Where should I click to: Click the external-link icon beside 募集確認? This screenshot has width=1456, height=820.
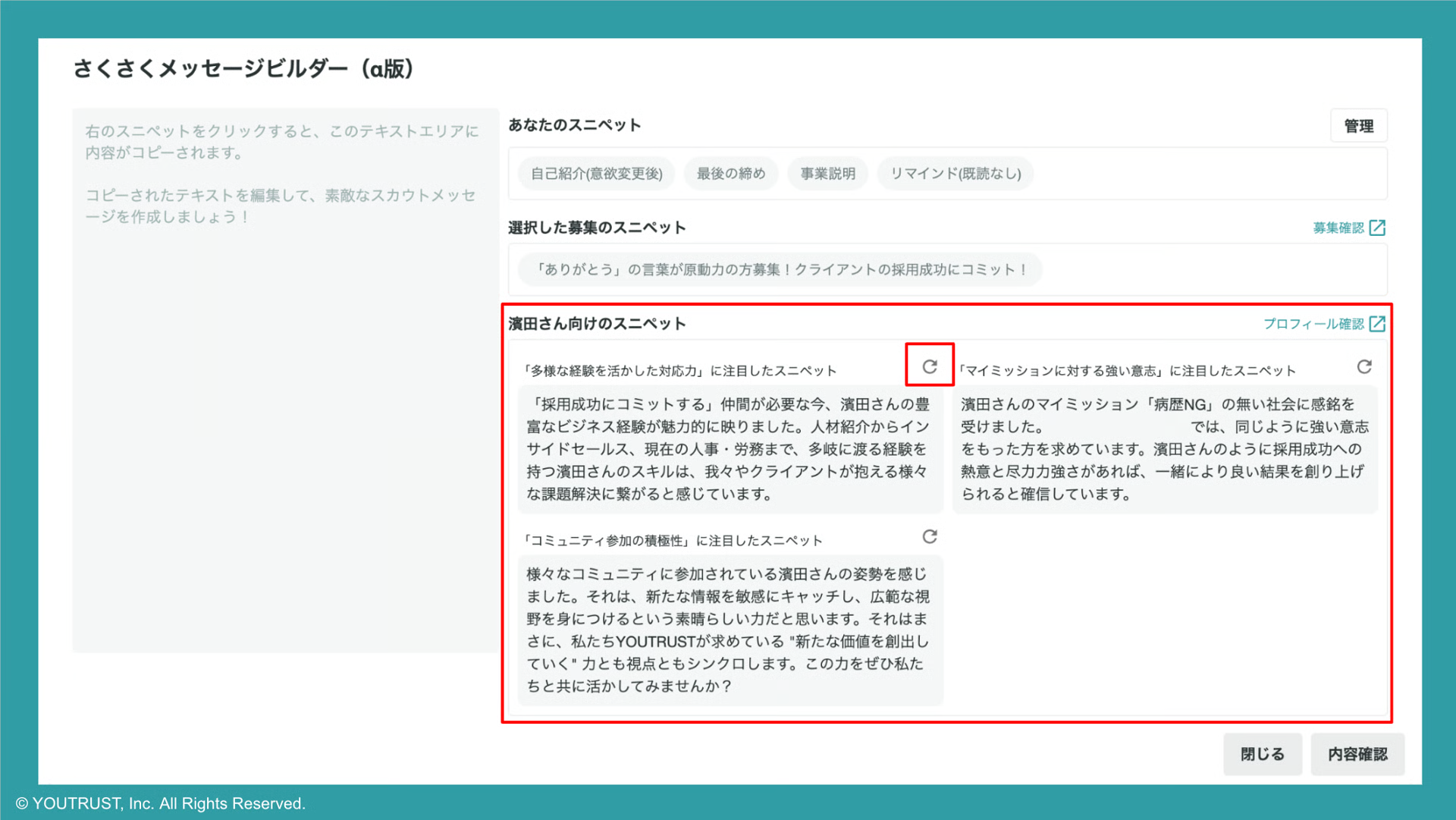tap(1378, 228)
